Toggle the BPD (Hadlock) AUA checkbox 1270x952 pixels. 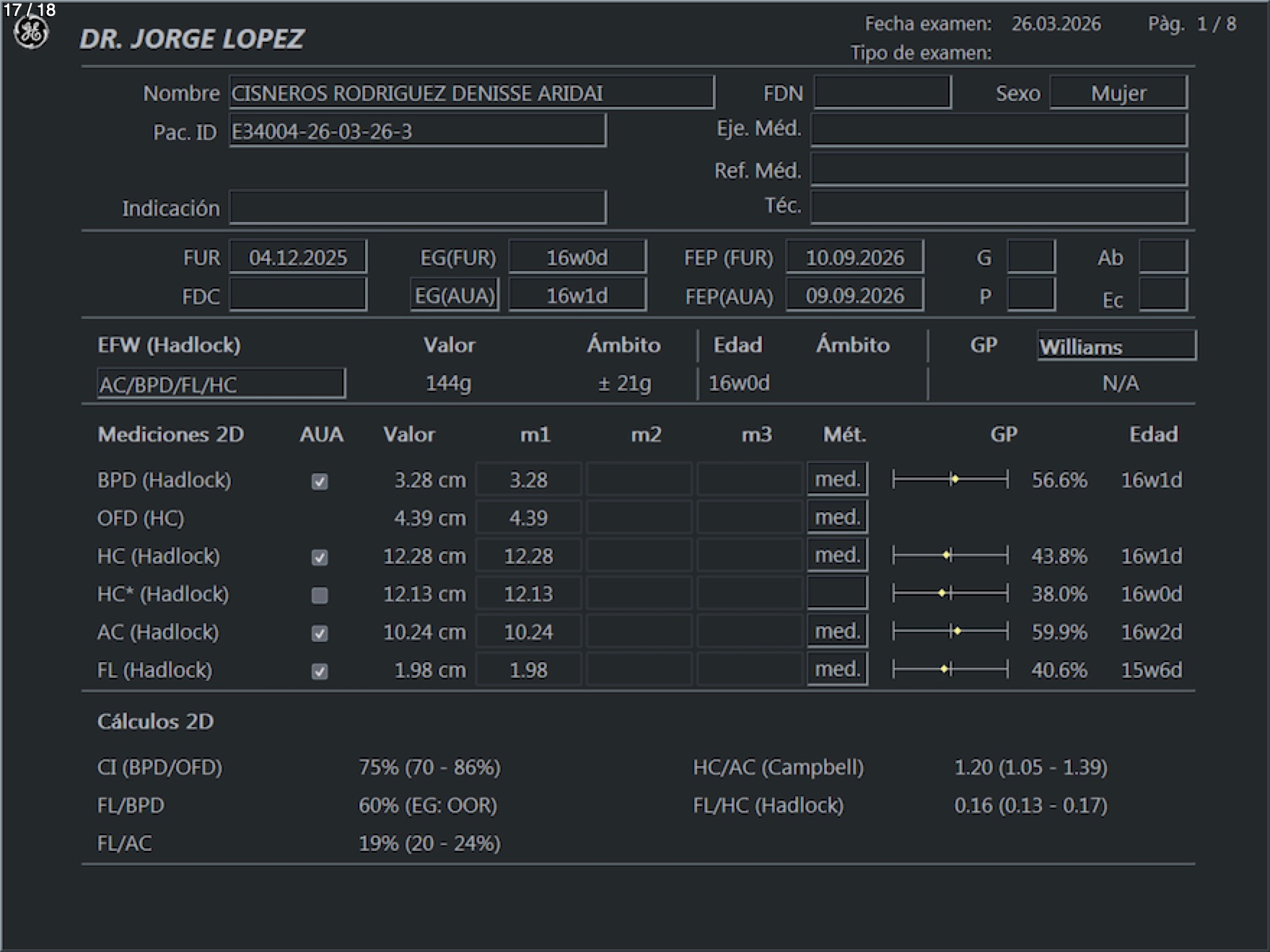(x=320, y=481)
